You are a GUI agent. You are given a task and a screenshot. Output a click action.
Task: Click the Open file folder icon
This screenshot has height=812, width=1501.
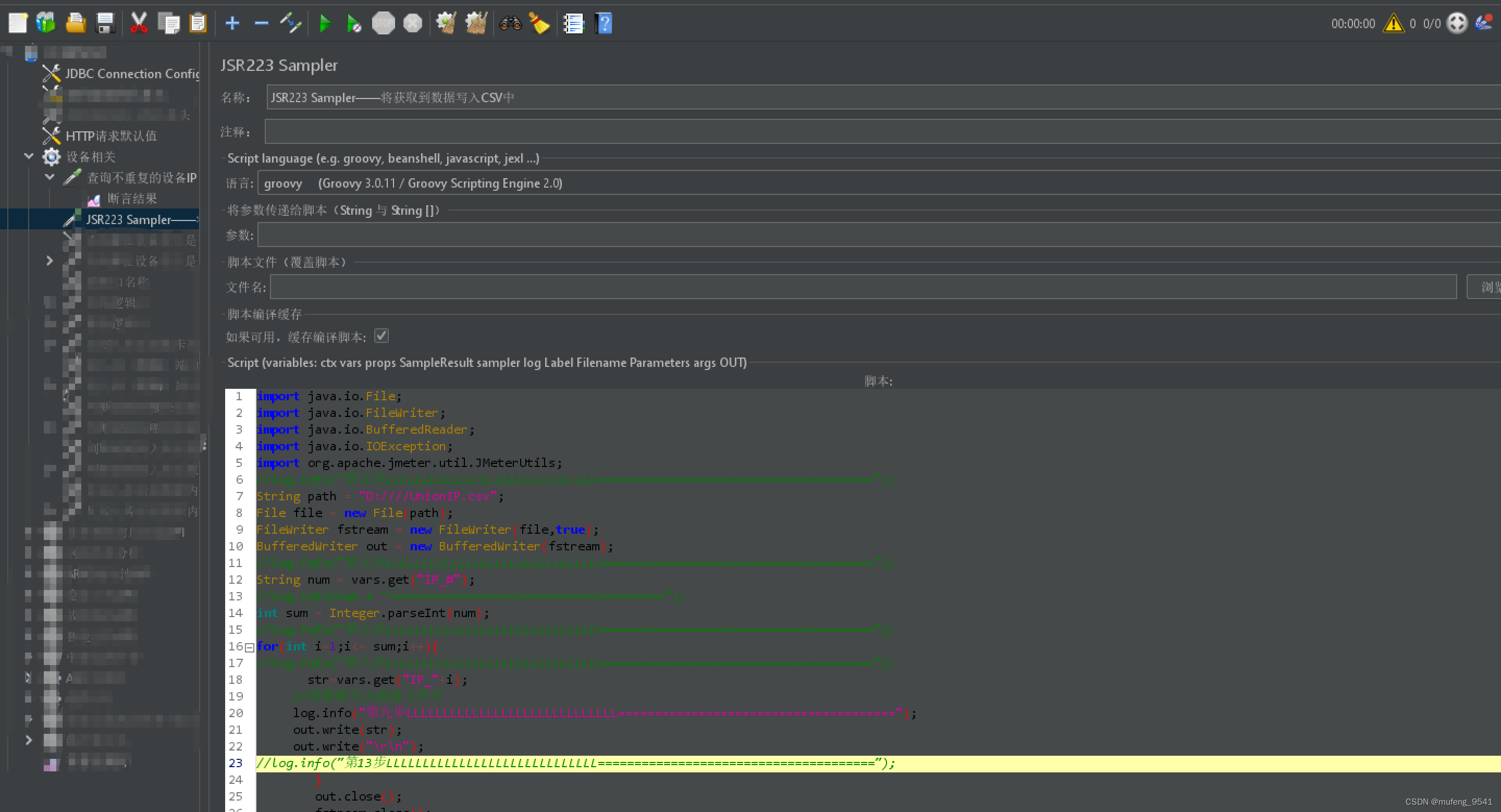[76, 23]
